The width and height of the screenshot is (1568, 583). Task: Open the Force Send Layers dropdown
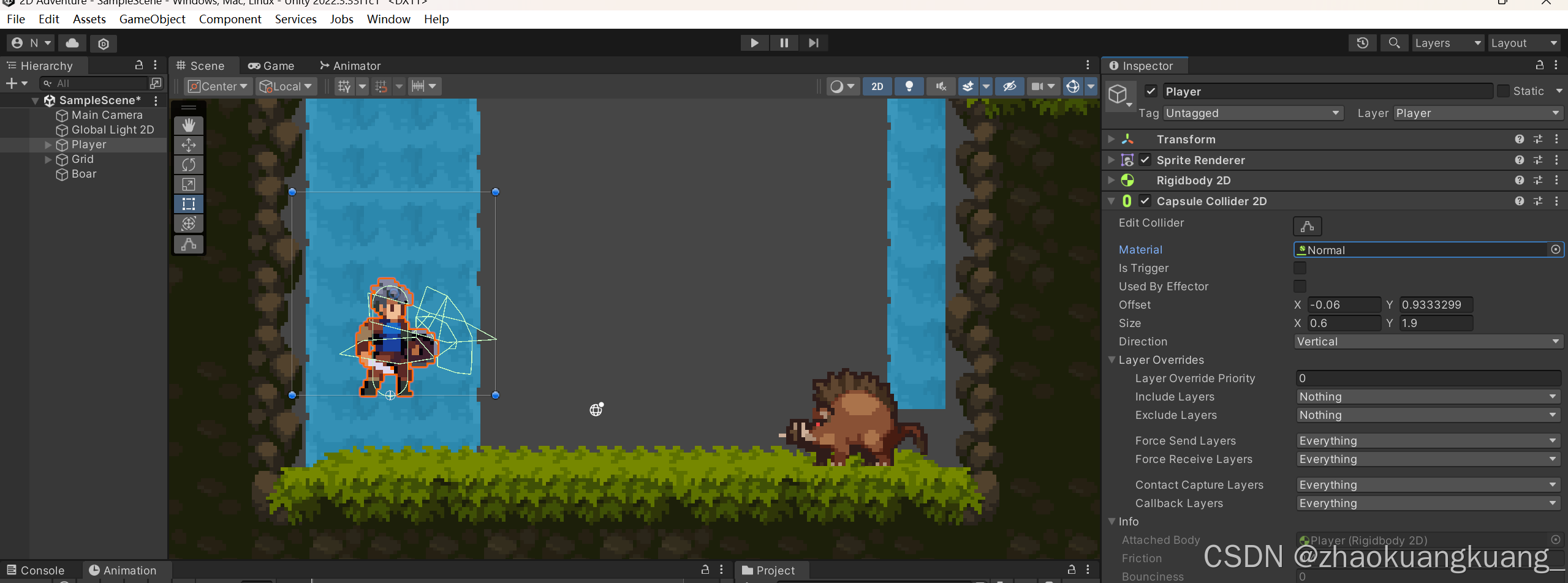click(1428, 440)
